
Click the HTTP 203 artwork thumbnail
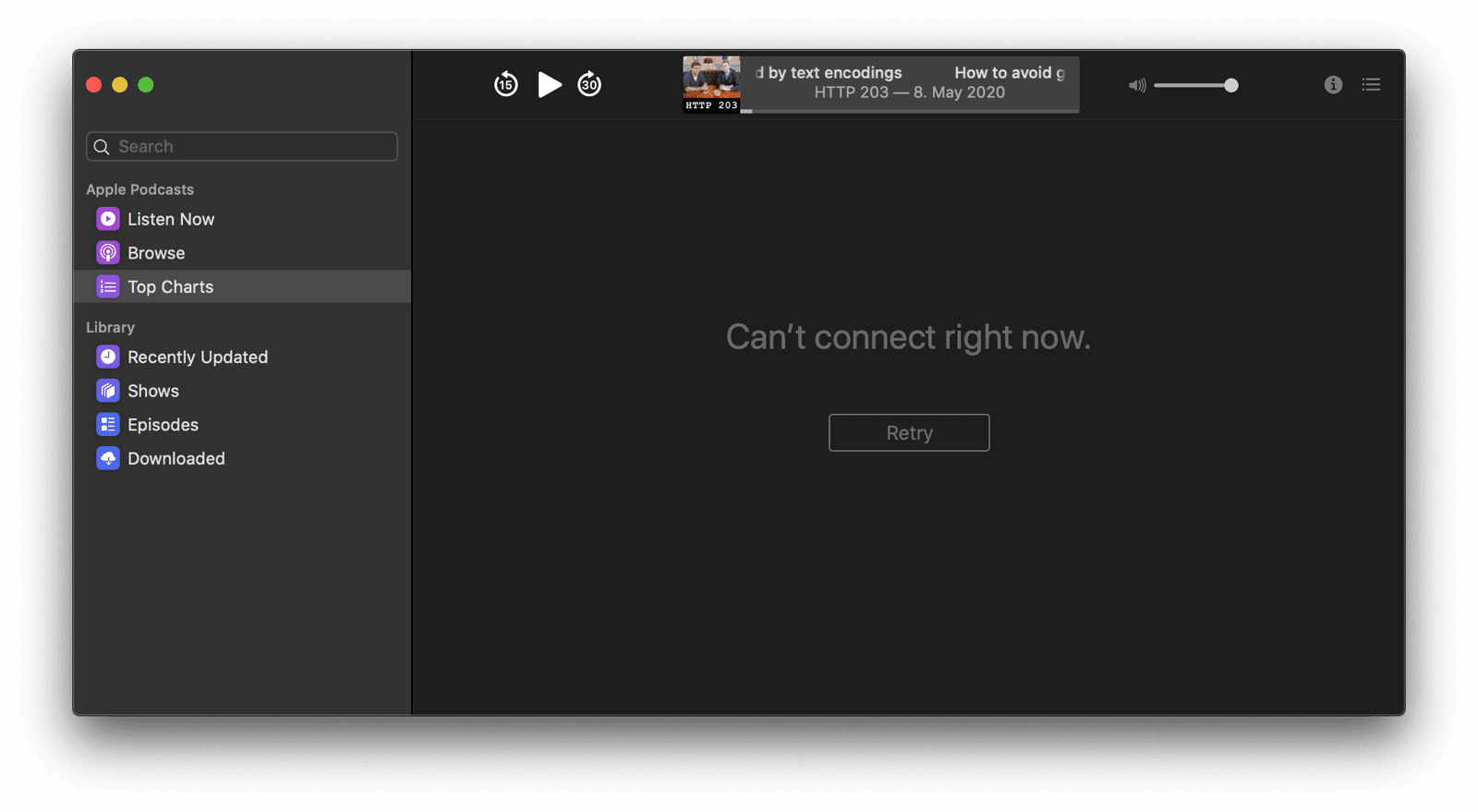711,84
